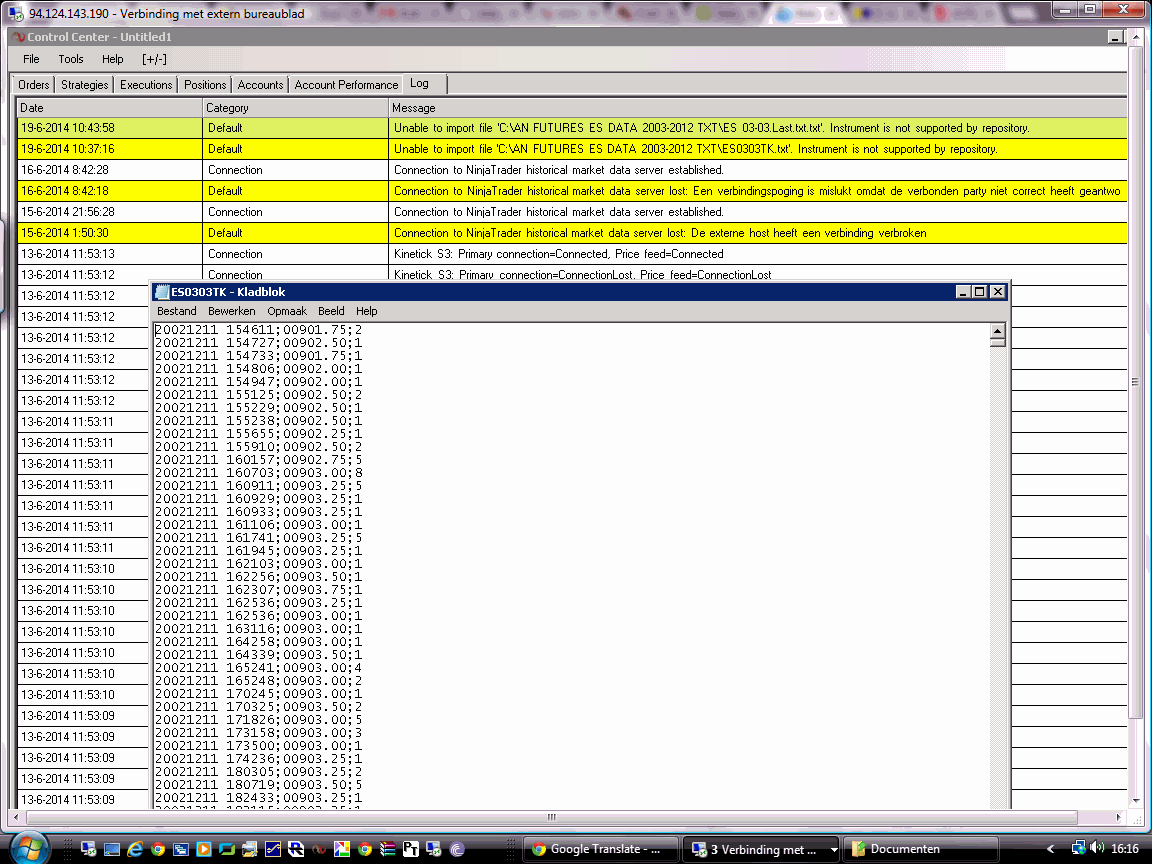Screen dimensions: 1152x864
Task: Click first Kladblok line 154611;00901.75;2
Action: pos(259,330)
